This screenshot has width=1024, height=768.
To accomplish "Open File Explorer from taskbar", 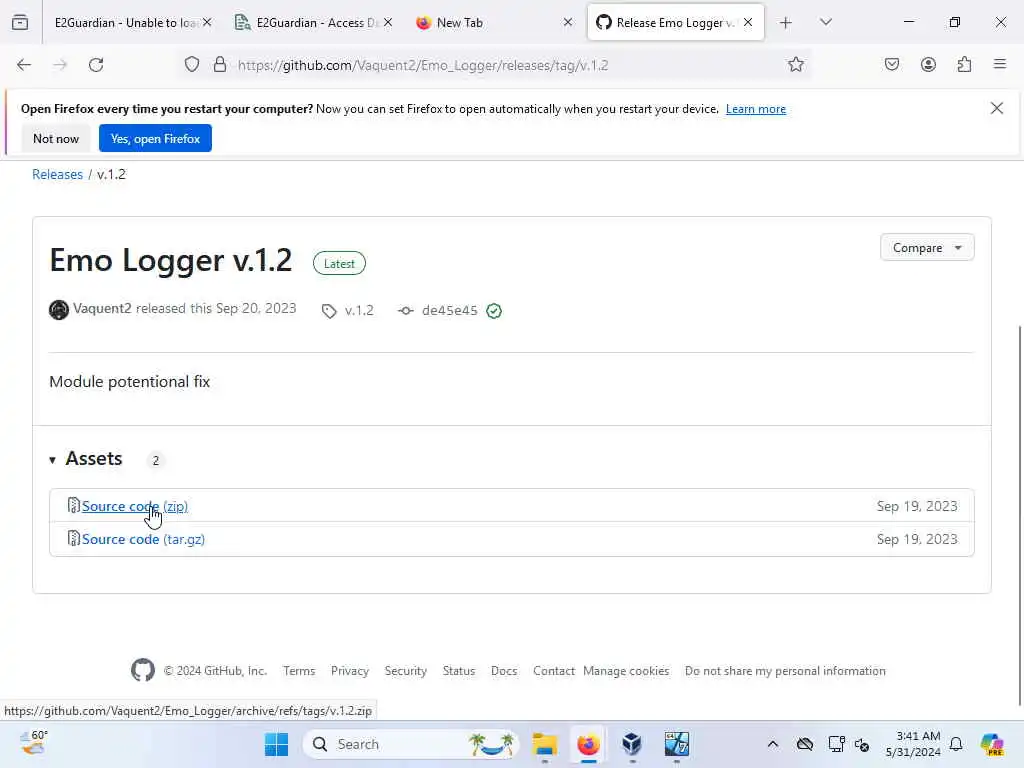I will pos(545,744).
